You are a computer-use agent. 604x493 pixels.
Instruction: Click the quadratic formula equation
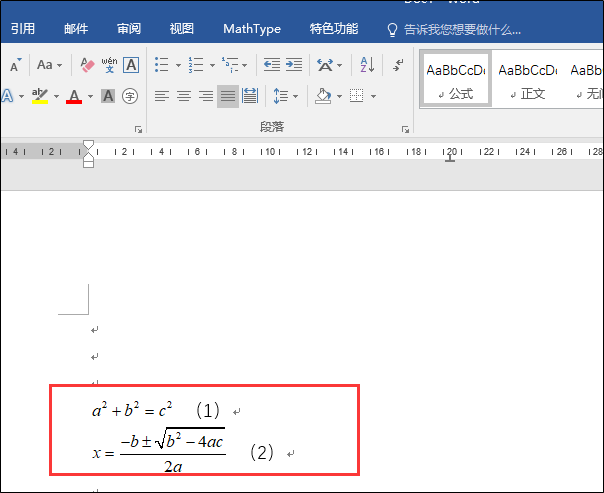[159, 451]
